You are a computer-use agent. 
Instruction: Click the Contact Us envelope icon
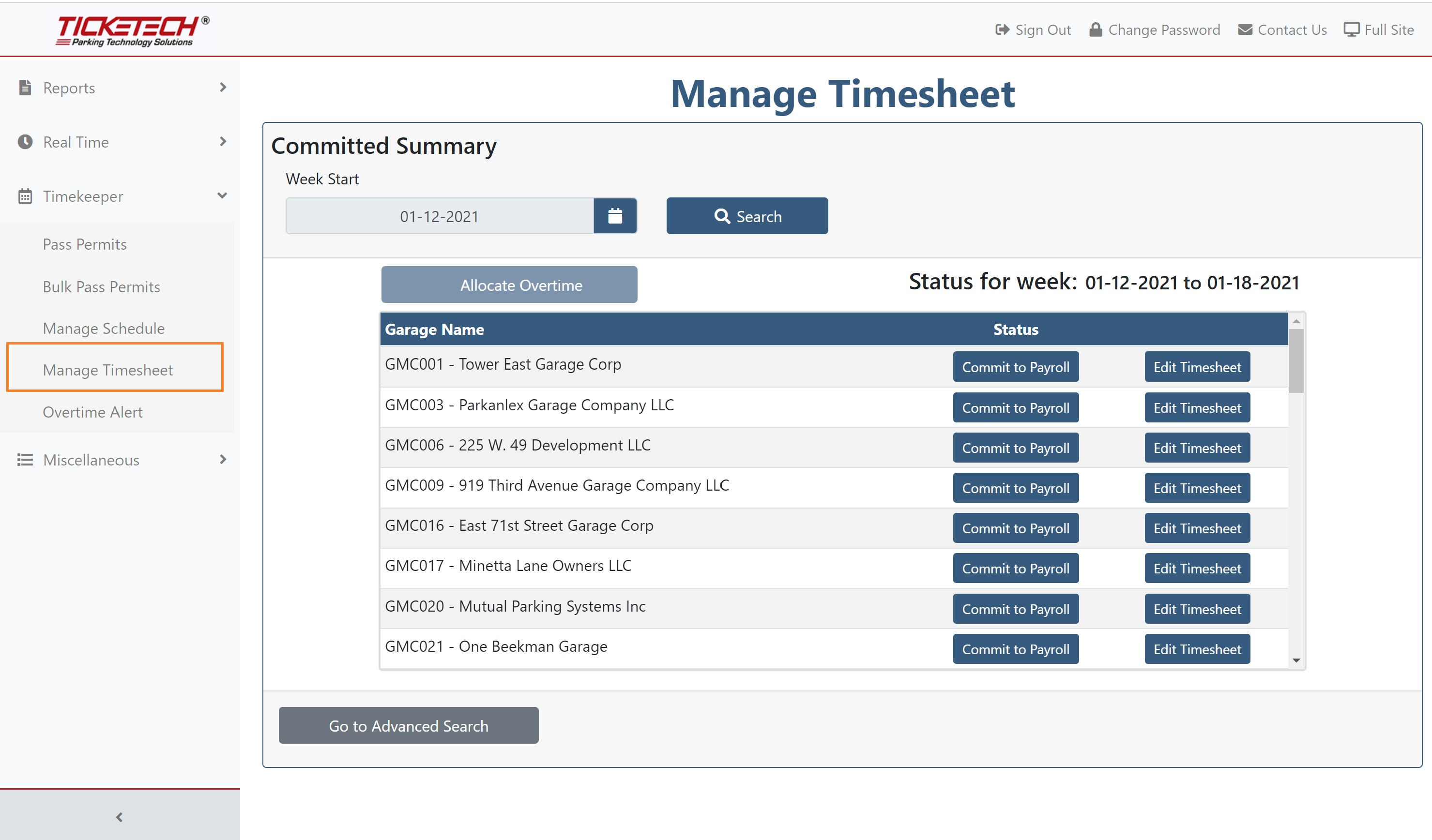pos(1245,30)
